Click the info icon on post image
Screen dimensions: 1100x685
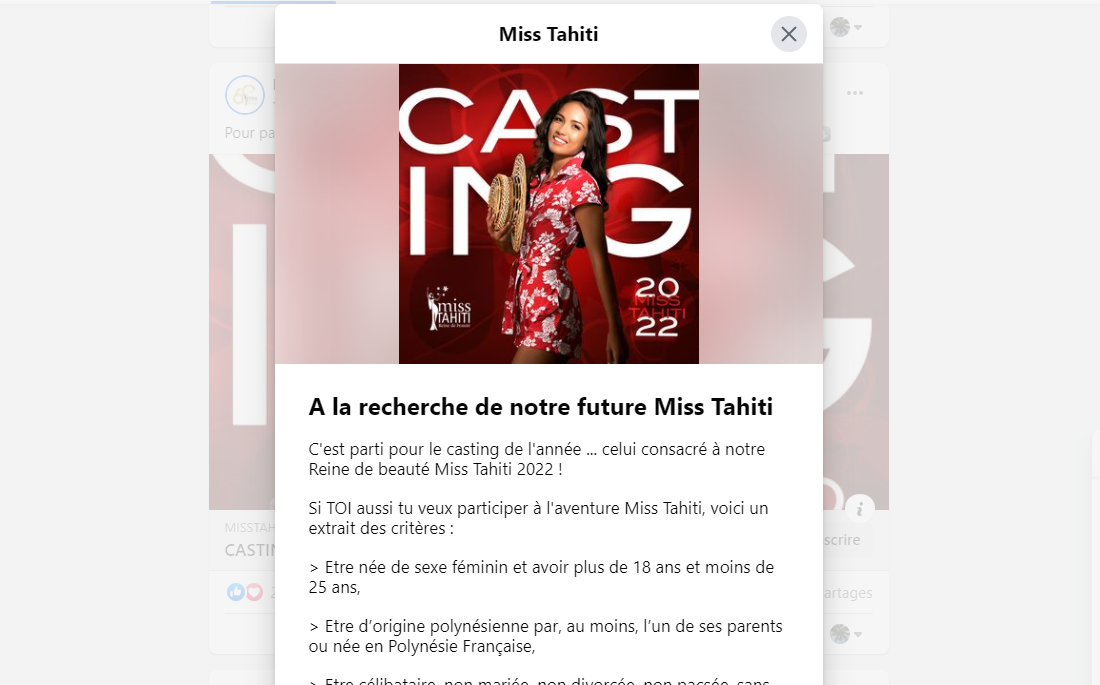click(x=859, y=509)
